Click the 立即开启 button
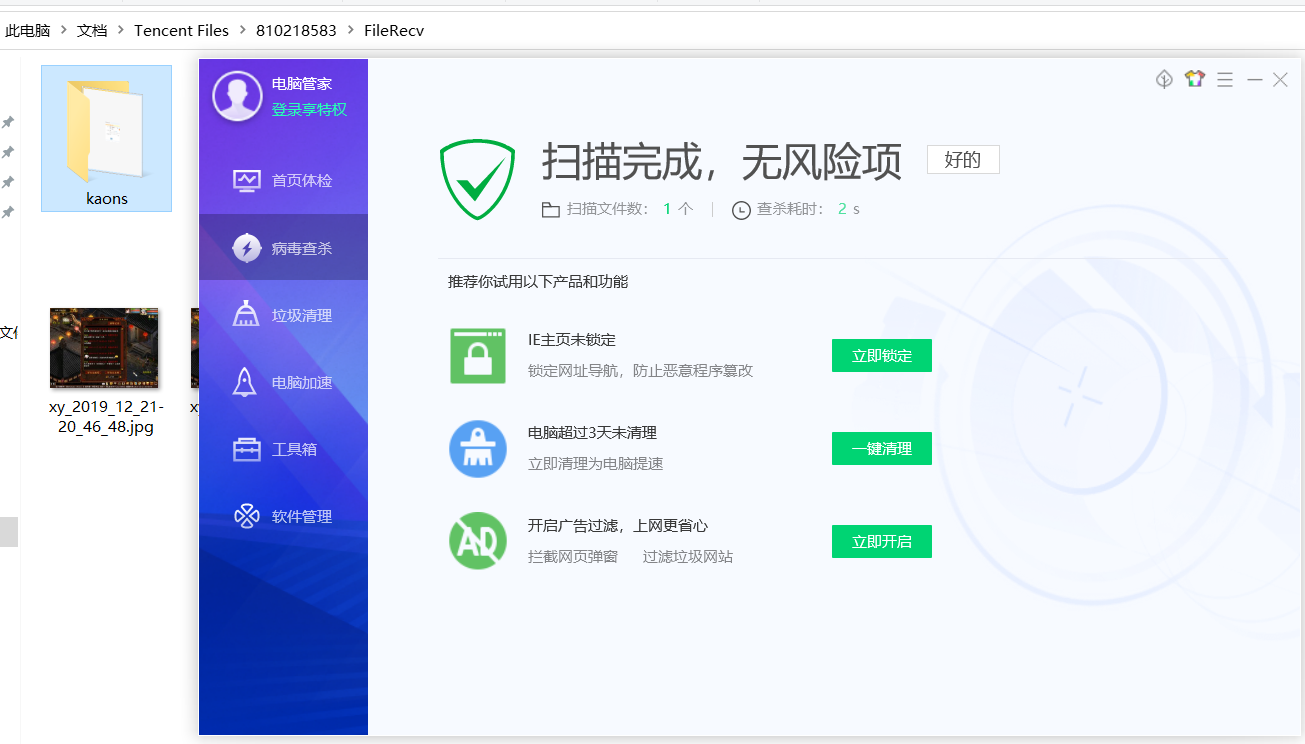The height and width of the screenshot is (744, 1305). tap(881, 542)
